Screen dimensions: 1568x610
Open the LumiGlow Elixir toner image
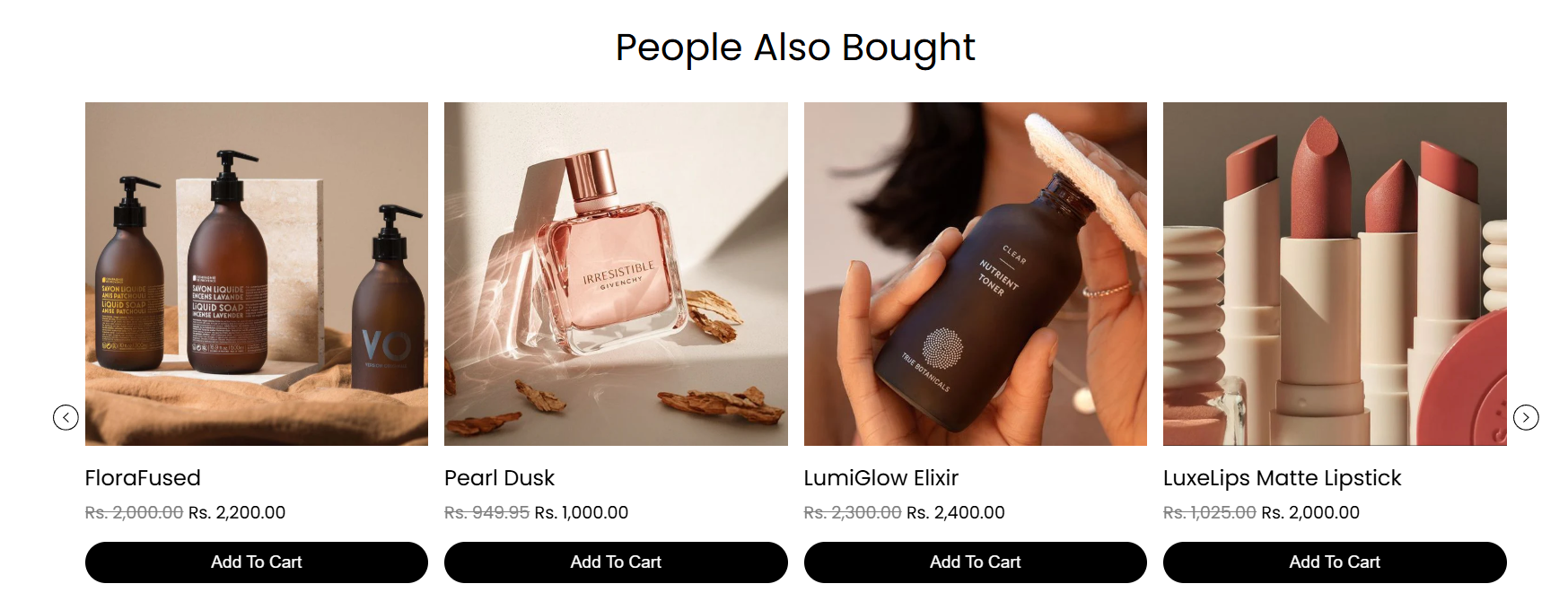(x=976, y=274)
